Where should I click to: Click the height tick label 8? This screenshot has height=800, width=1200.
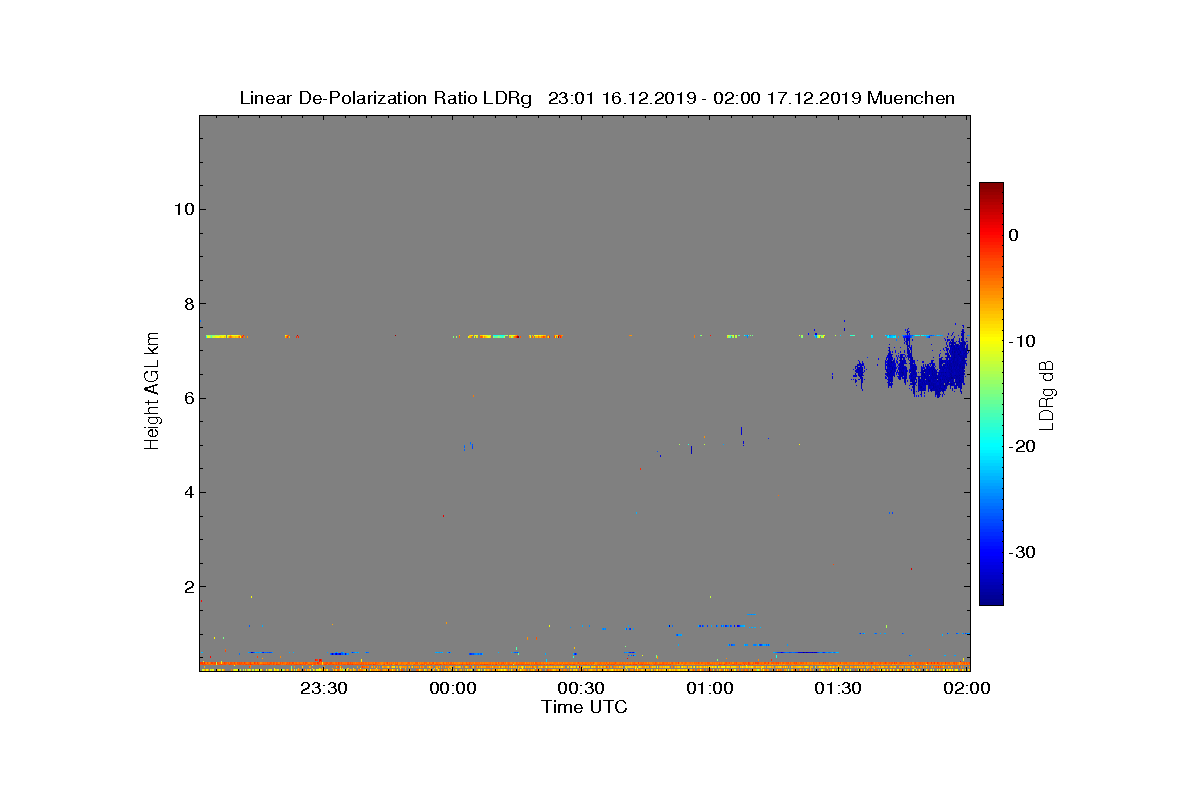187,303
